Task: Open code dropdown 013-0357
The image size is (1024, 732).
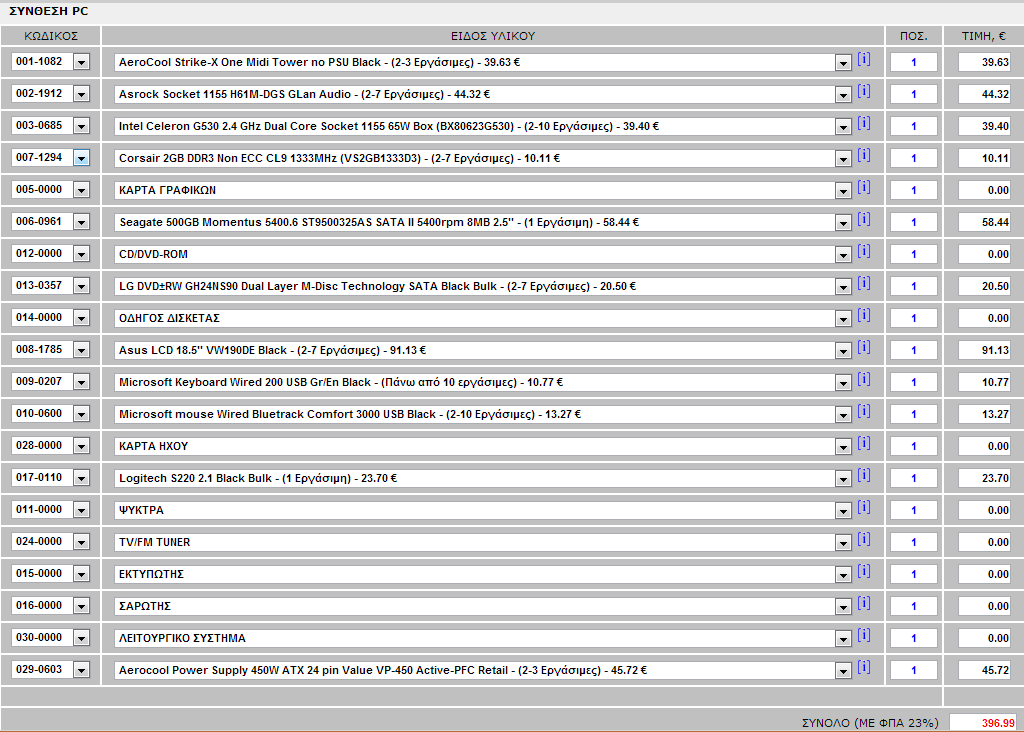Action: coord(81,286)
